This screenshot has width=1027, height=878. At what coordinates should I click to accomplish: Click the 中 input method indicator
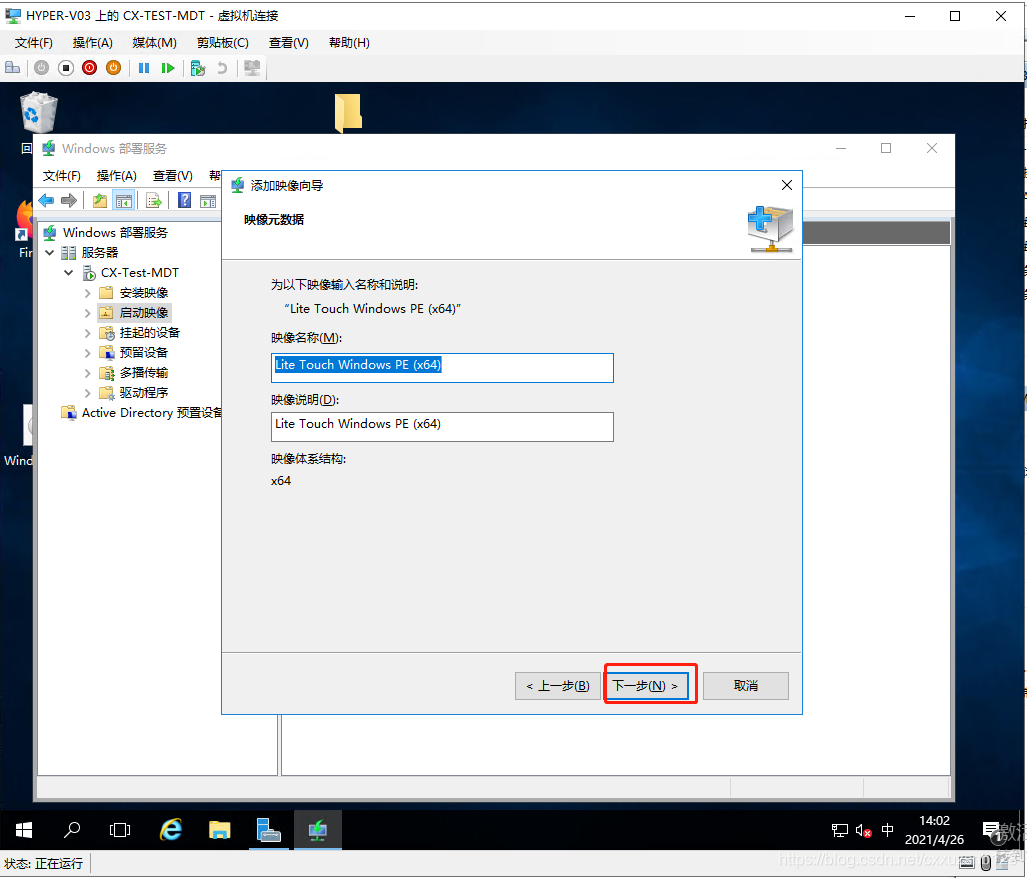887,830
